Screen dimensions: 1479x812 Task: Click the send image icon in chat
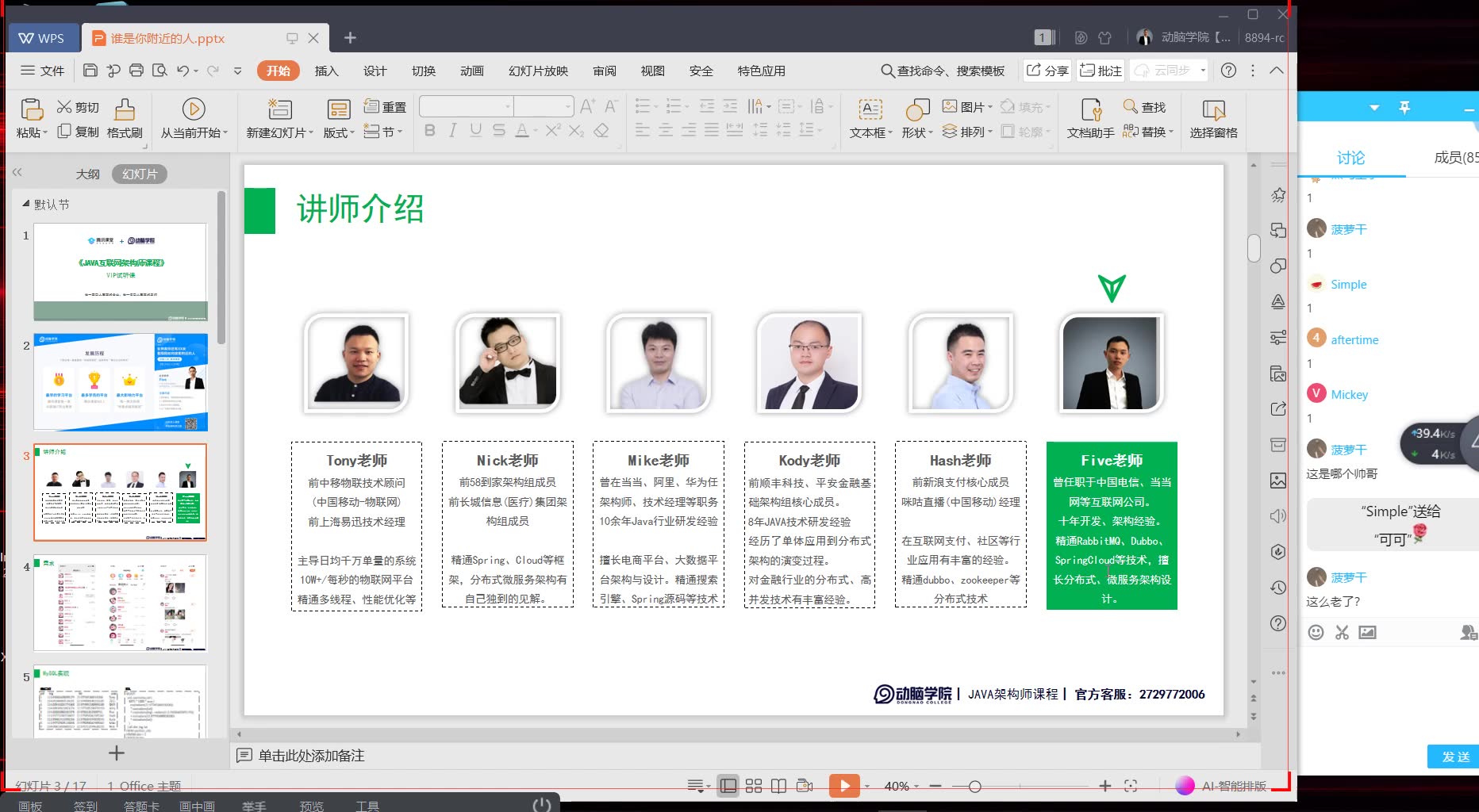1367,632
